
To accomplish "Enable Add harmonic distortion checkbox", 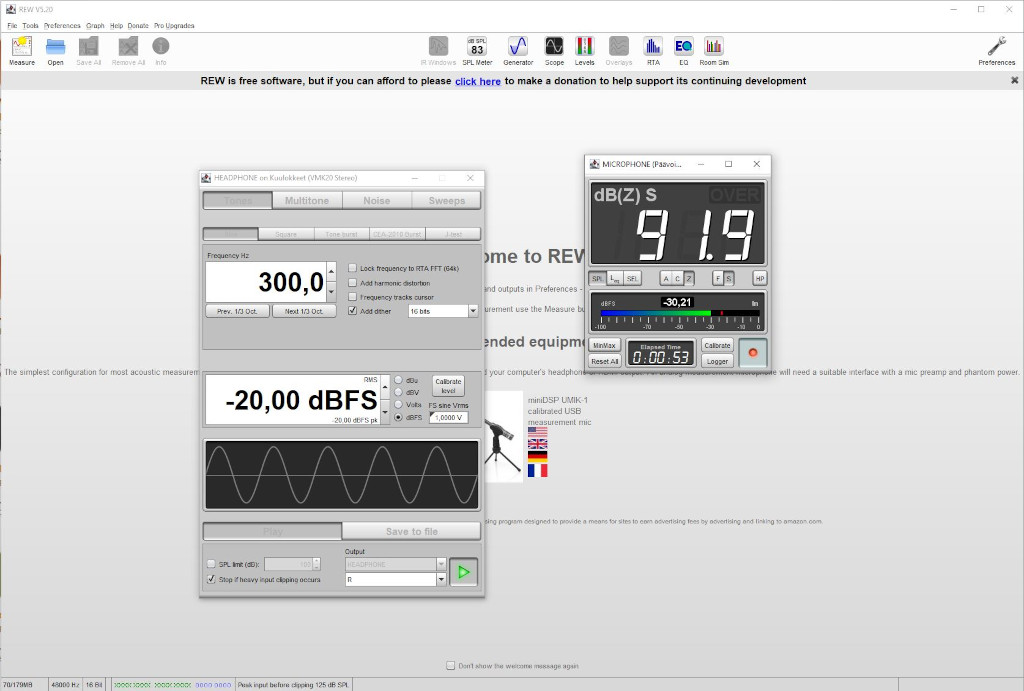I will [x=353, y=283].
